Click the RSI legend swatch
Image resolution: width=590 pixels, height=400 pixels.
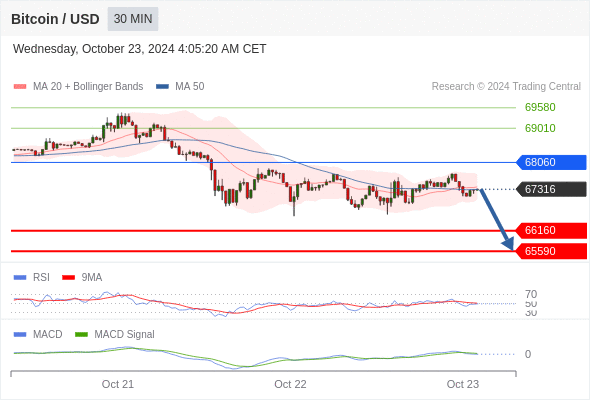(x=20, y=278)
